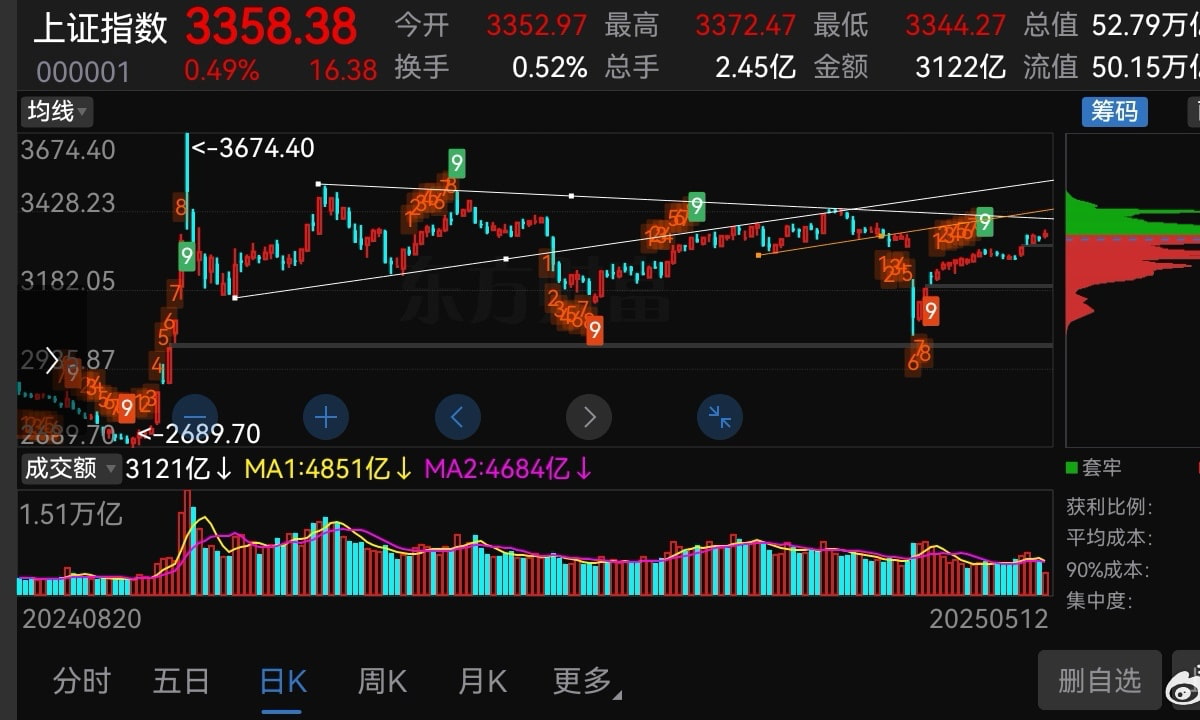Expand the 更多 period options

pyautogui.click(x=585, y=682)
